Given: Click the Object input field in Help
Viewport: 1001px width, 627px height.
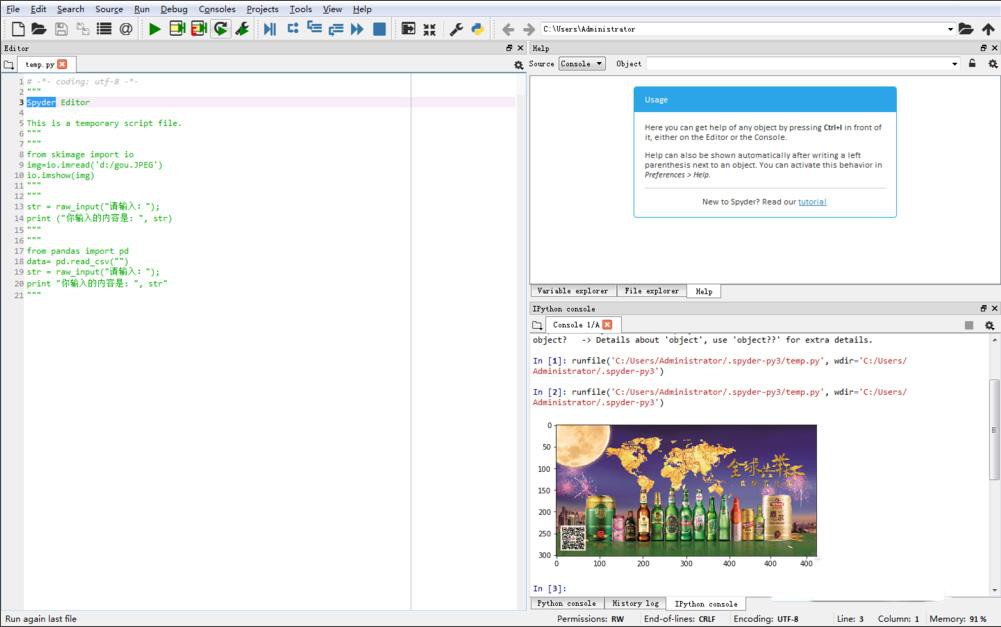Looking at the screenshot, I should (x=798, y=64).
